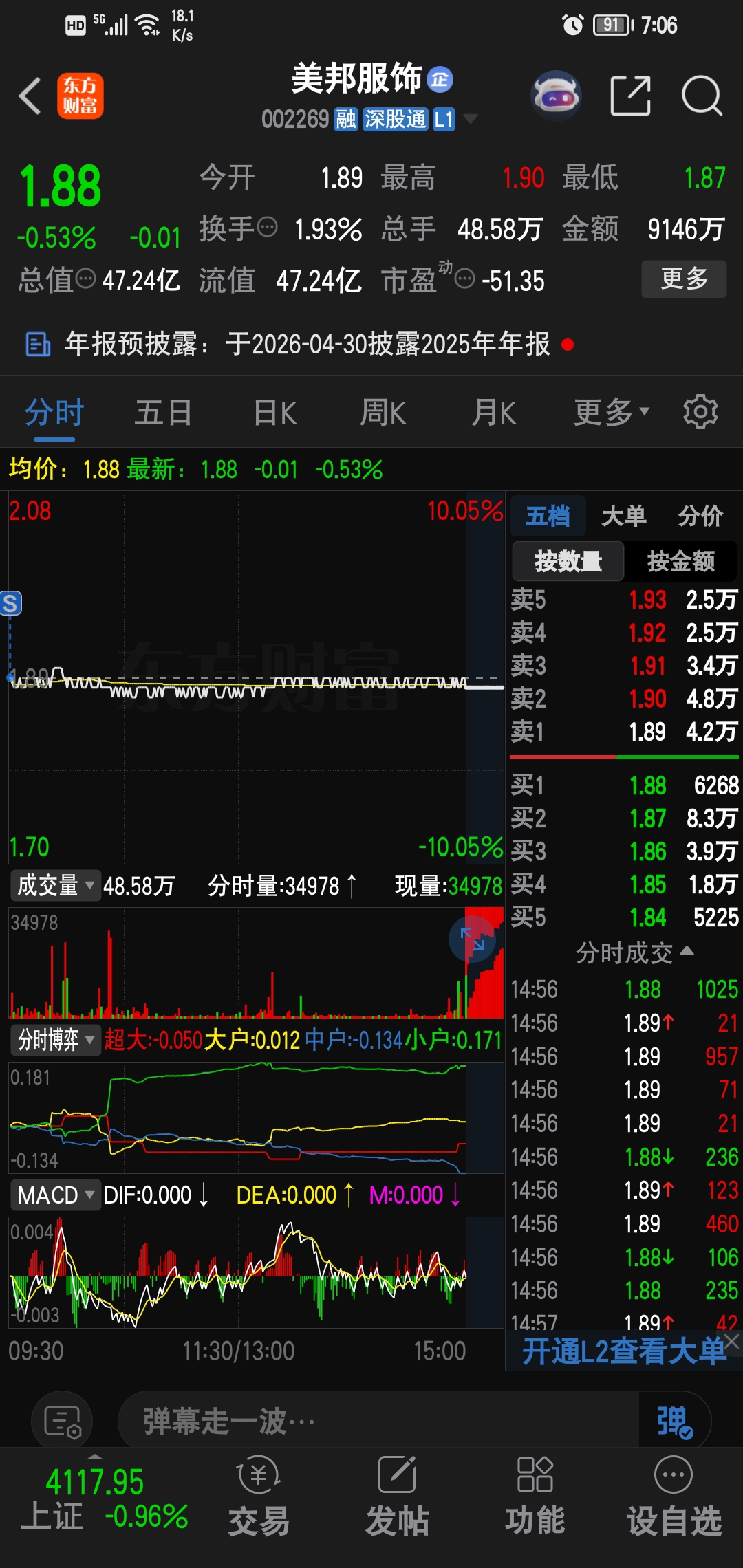Image resolution: width=743 pixels, height=1568 pixels.
Task: Open the 分时博弈 indicator dropdown
Action: (x=56, y=1039)
